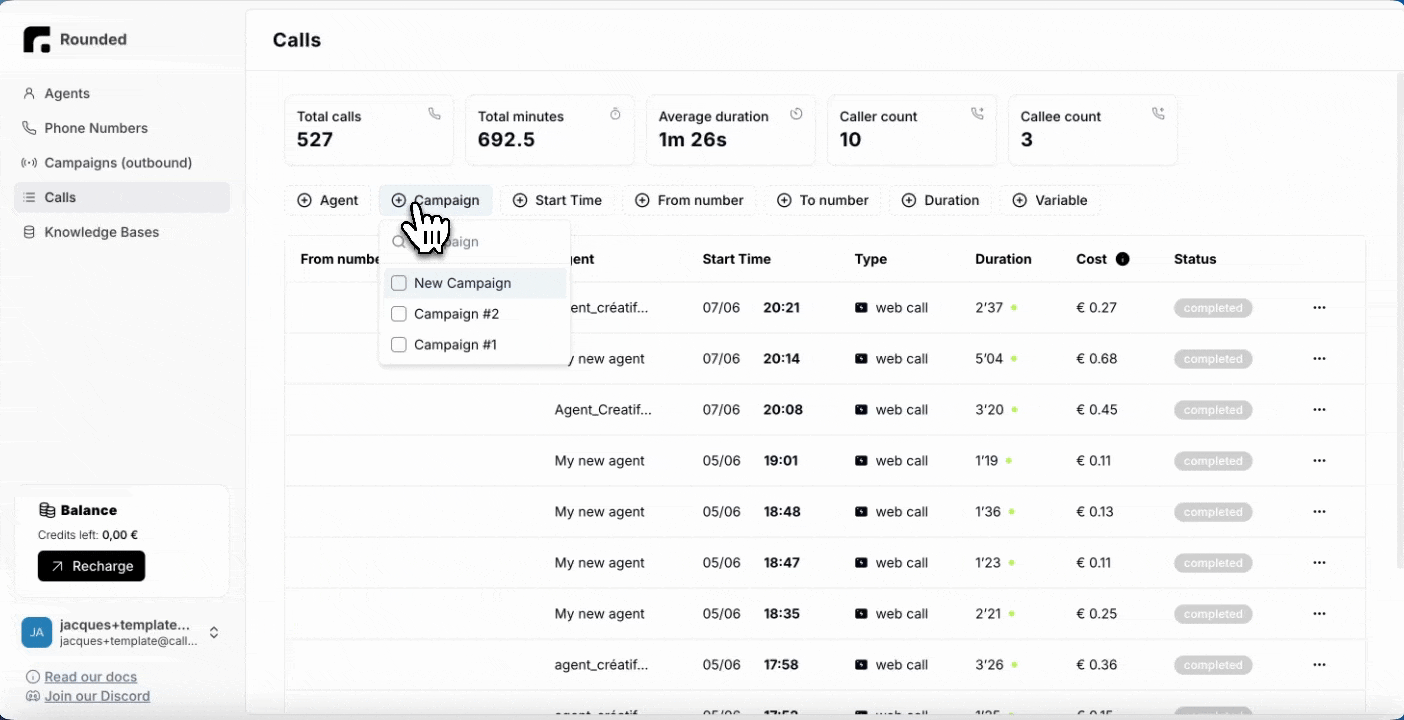Click the Total minutes timer icon
This screenshot has width=1404, height=720.
[x=615, y=114]
